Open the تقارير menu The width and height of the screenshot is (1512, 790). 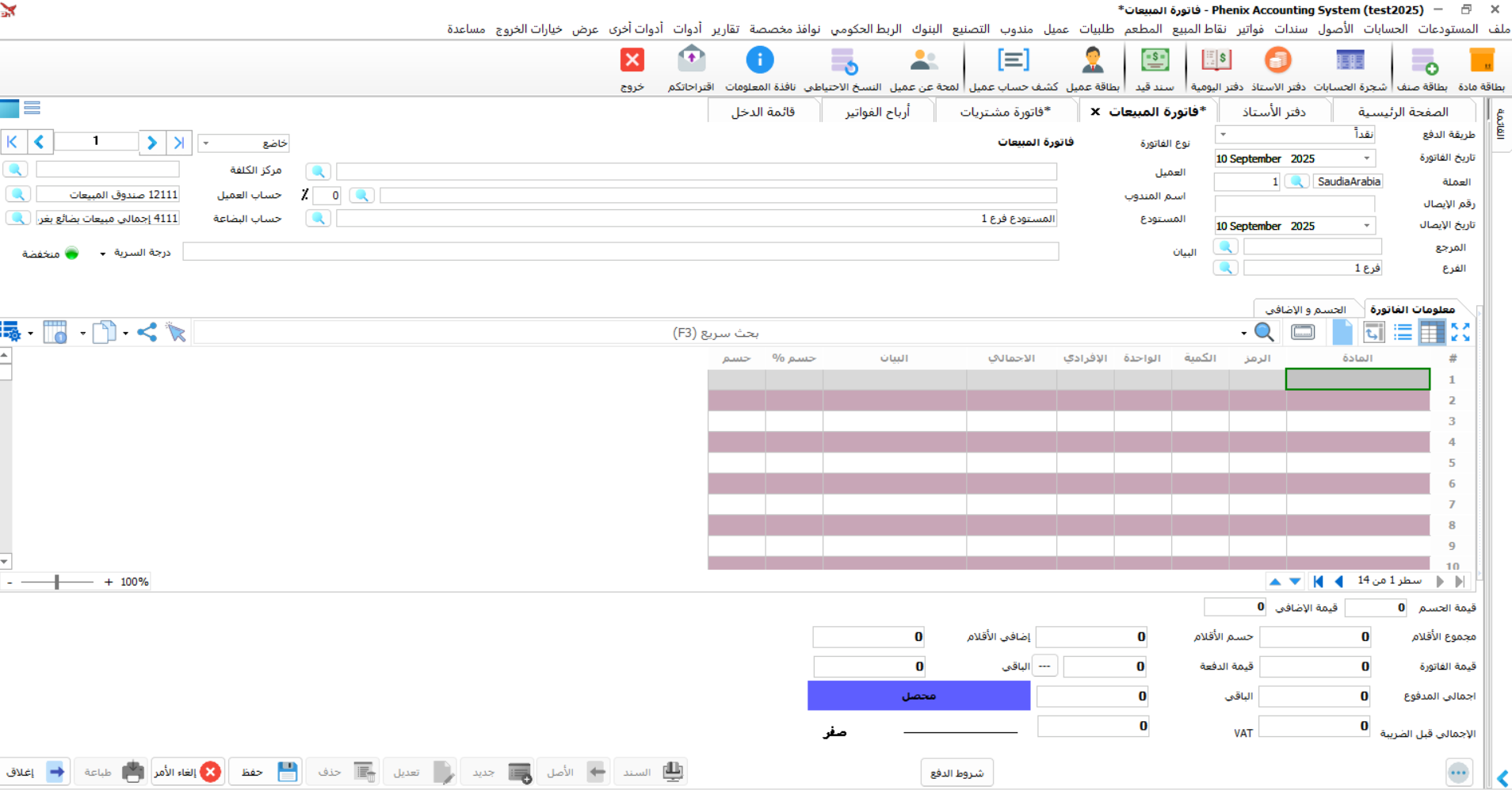pyautogui.click(x=724, y=29)
